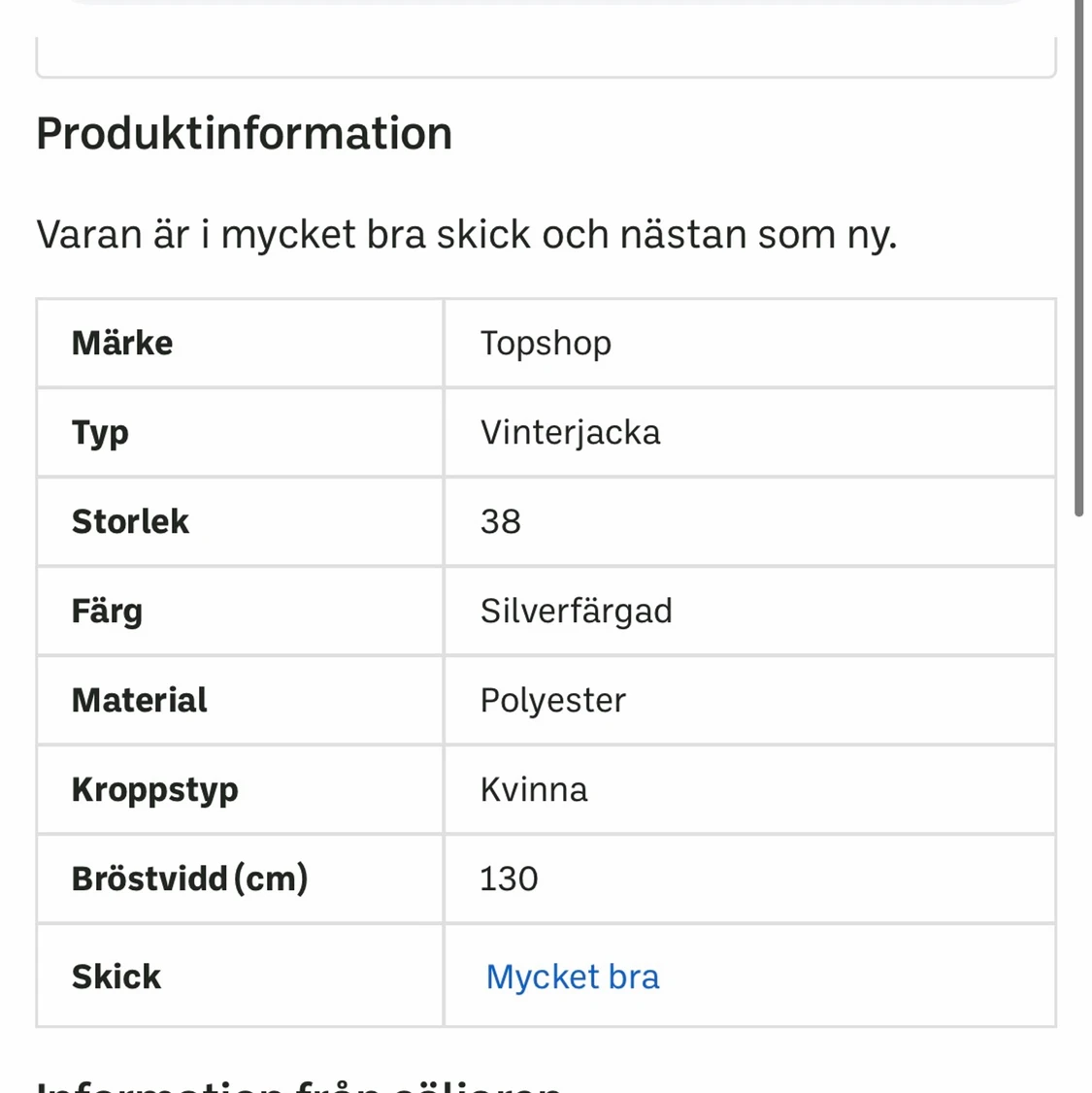Click the Typ row label
Viewport: 1092px width, 1093px height.
(99, 433)
